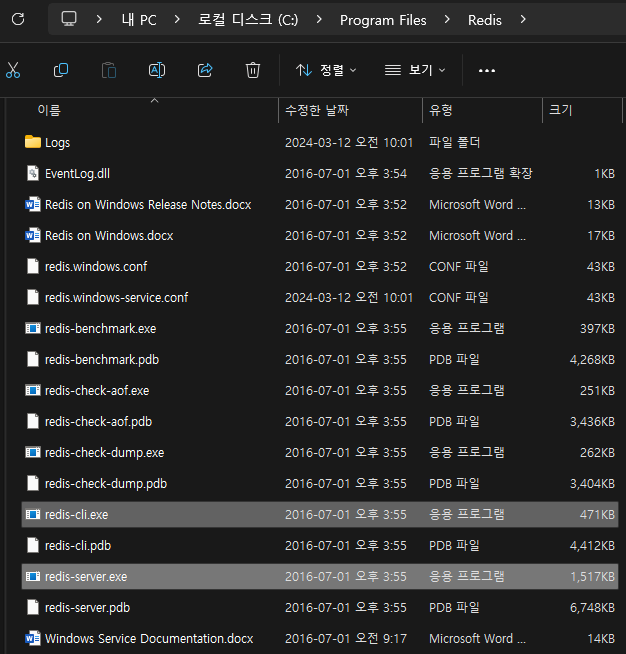The width and height of the screenshot is (626, 654).
Task: Expand the chevron after Program Files
Action: tap(447, 19)
